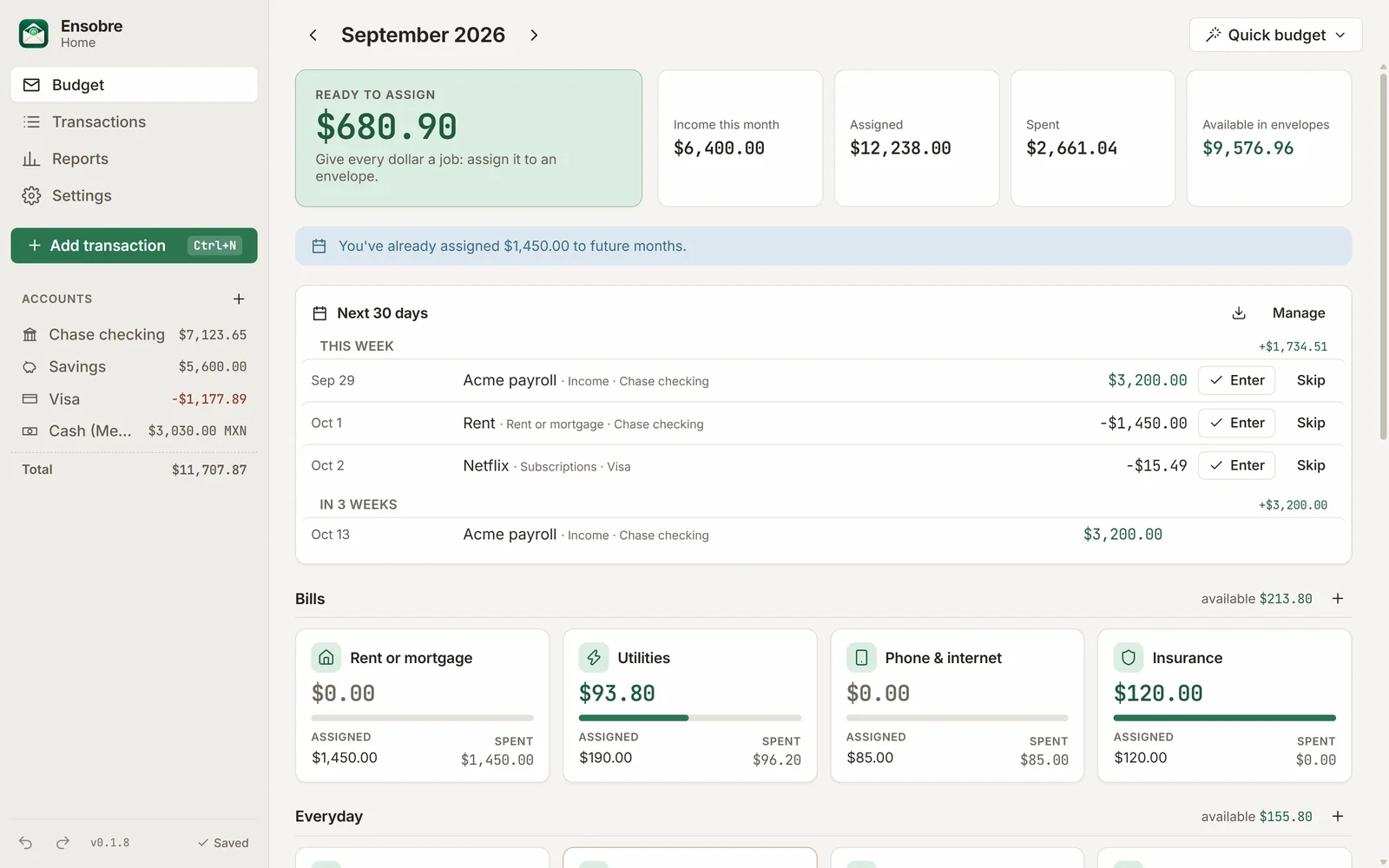Click the Utilities progress bar
Viewport: 1389px width, 868px height.
coord(690,718)
